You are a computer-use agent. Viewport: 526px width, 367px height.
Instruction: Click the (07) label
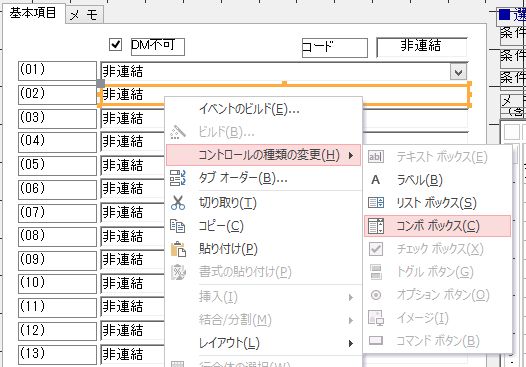tap(57, 213)
